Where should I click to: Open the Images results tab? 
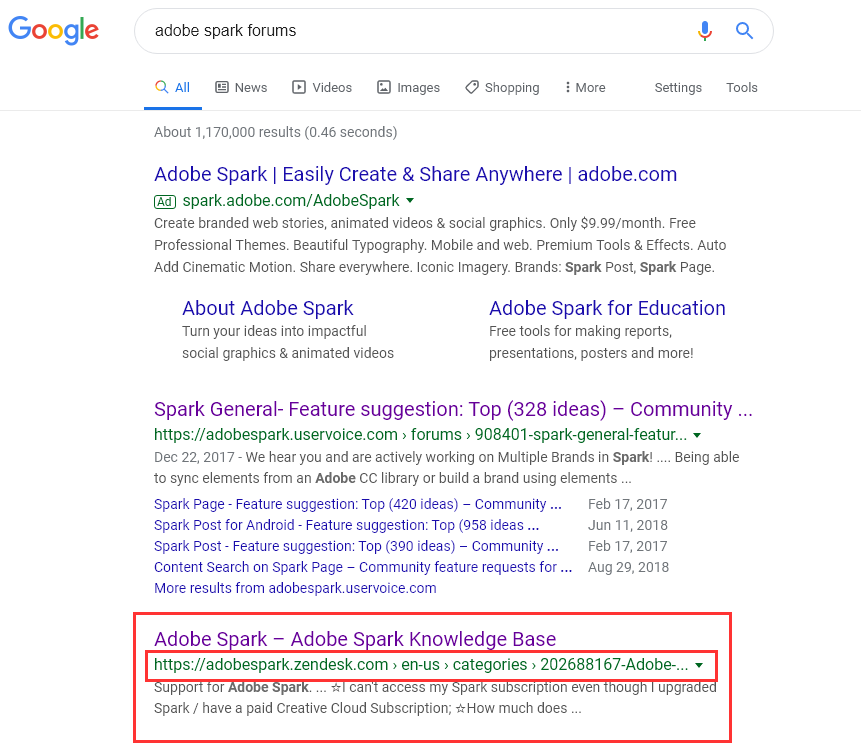(408, 88)
